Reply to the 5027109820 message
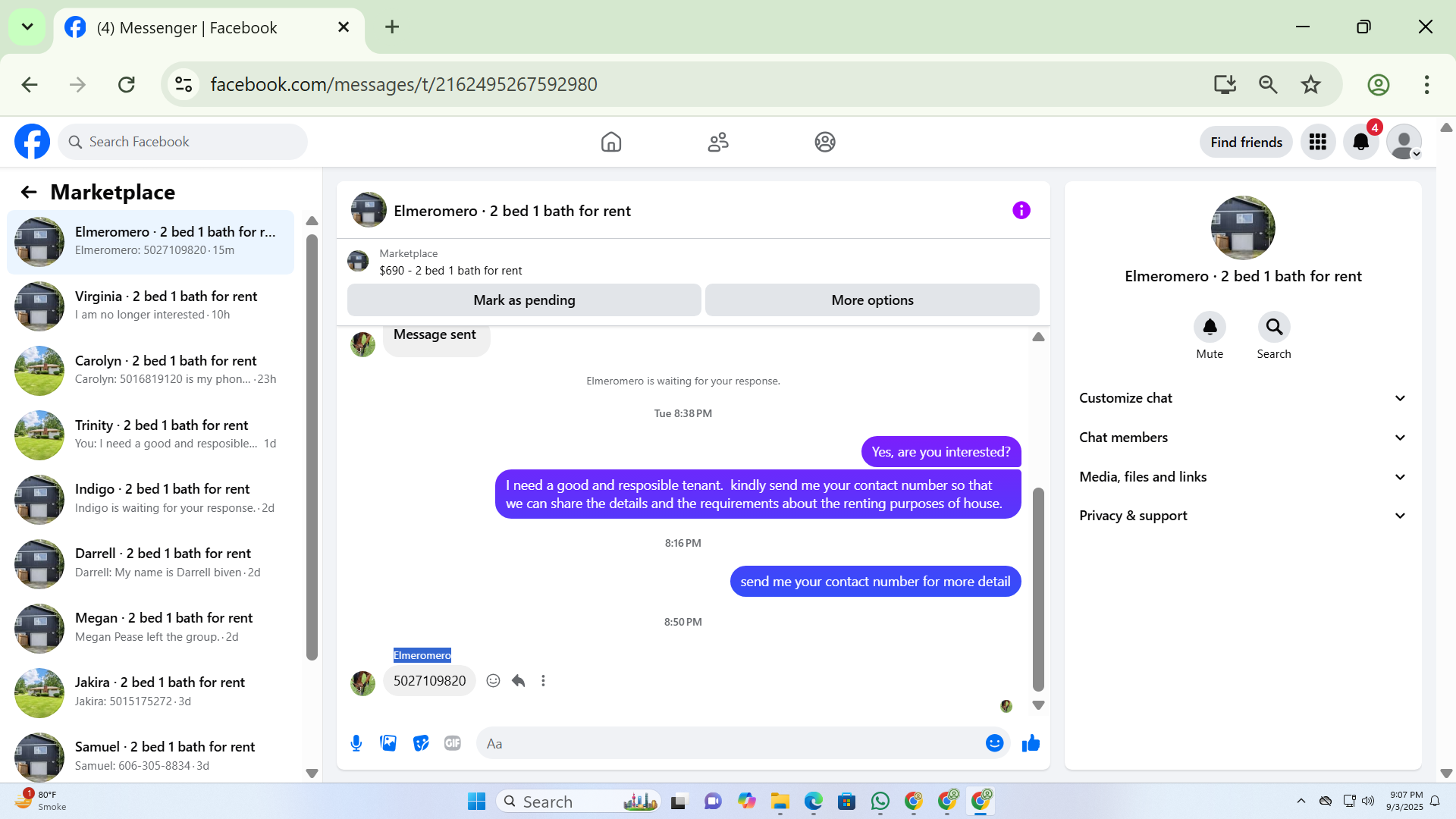 [519, 680]
